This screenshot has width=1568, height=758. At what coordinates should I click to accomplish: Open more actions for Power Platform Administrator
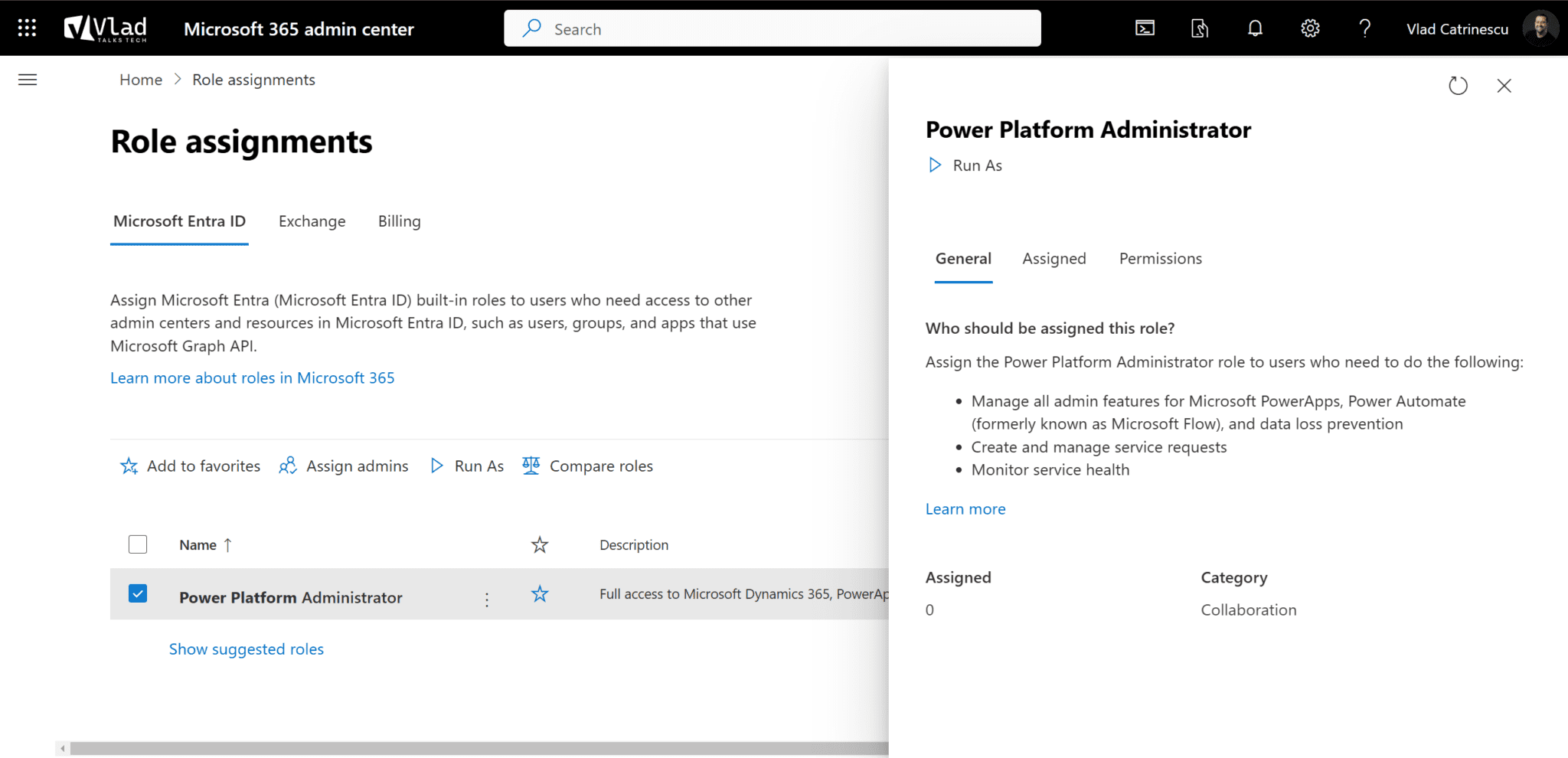click(x=487, y=598)
